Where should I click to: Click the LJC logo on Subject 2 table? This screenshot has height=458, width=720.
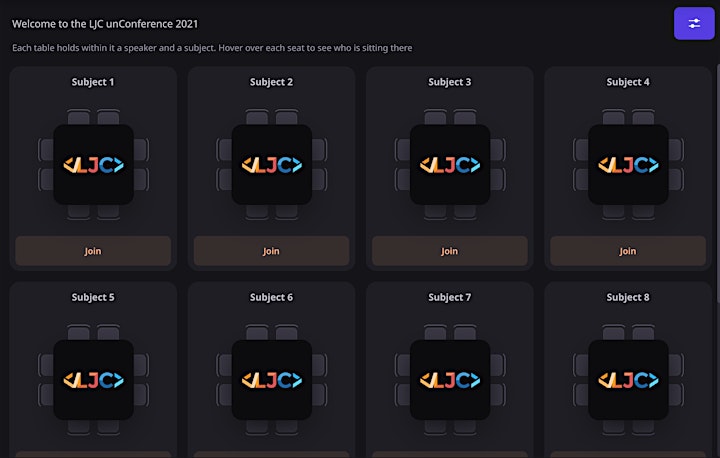[x=272, y=164]
